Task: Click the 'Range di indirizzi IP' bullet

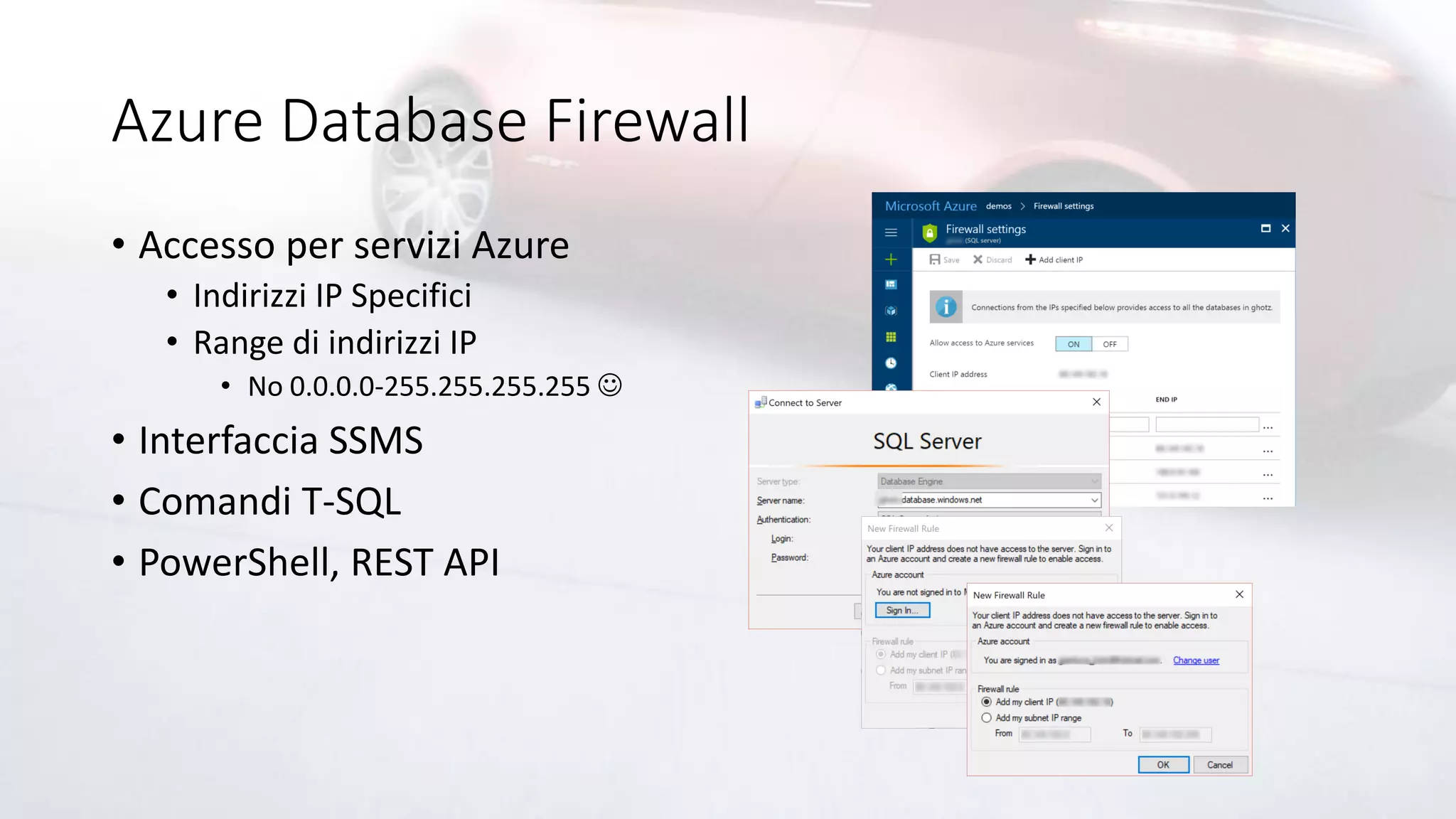Action: pos(335,343)
